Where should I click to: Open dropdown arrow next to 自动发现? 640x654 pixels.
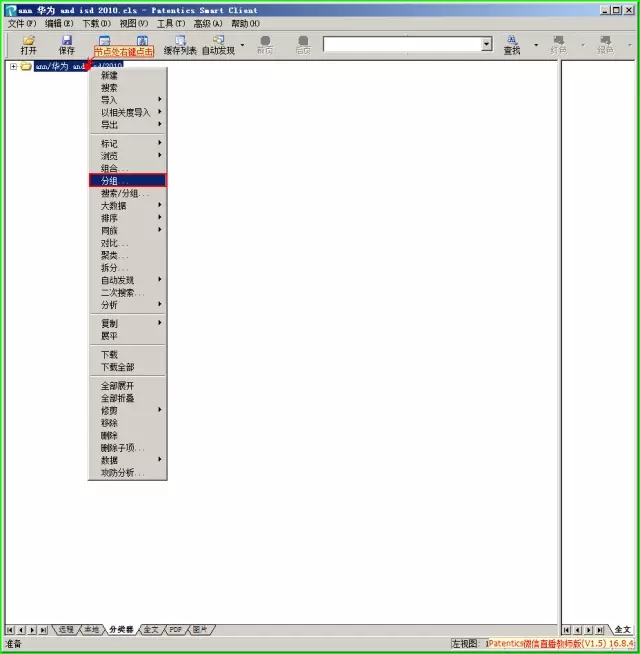242,44
